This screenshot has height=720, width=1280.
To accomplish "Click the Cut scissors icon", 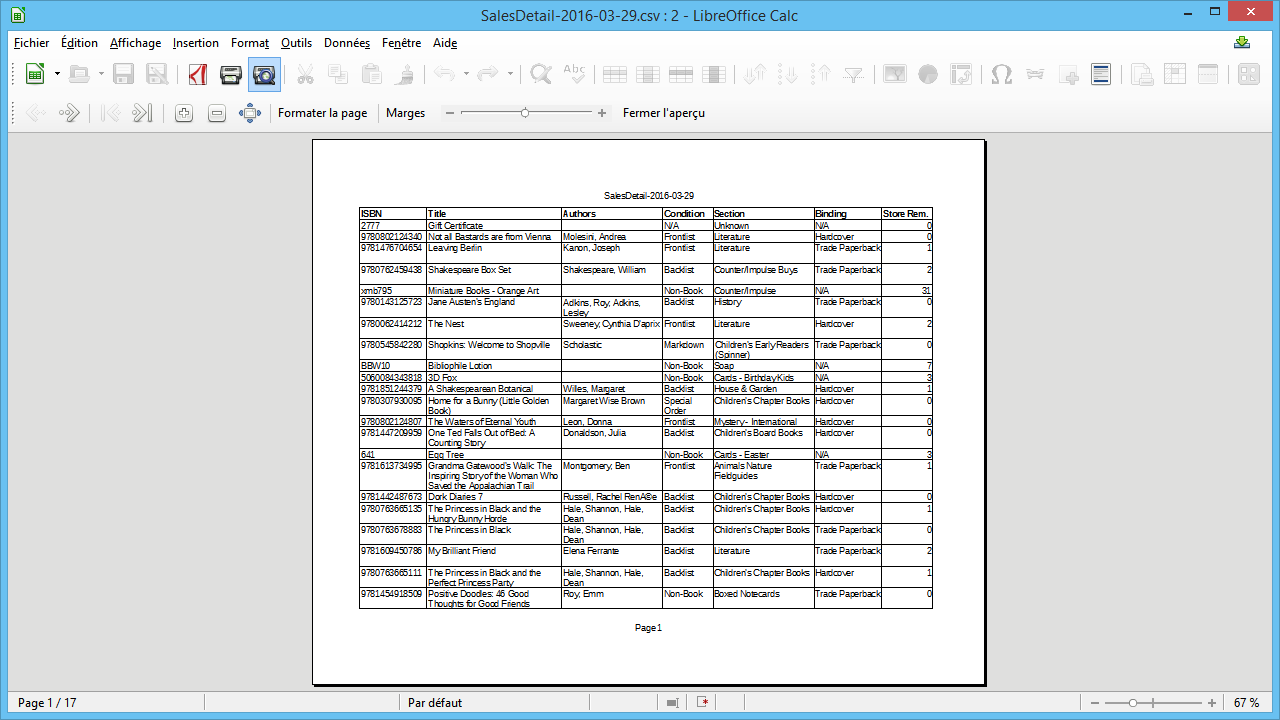I will [x=305, y=74].
